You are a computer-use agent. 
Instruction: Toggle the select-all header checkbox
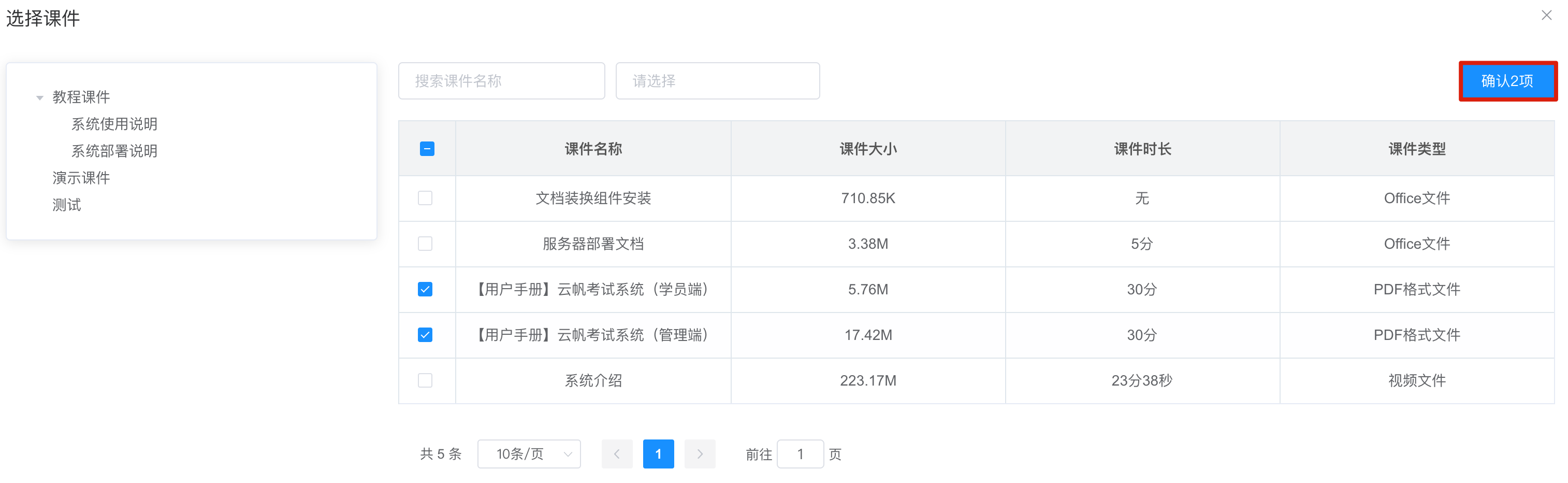[x=427, y=149]
